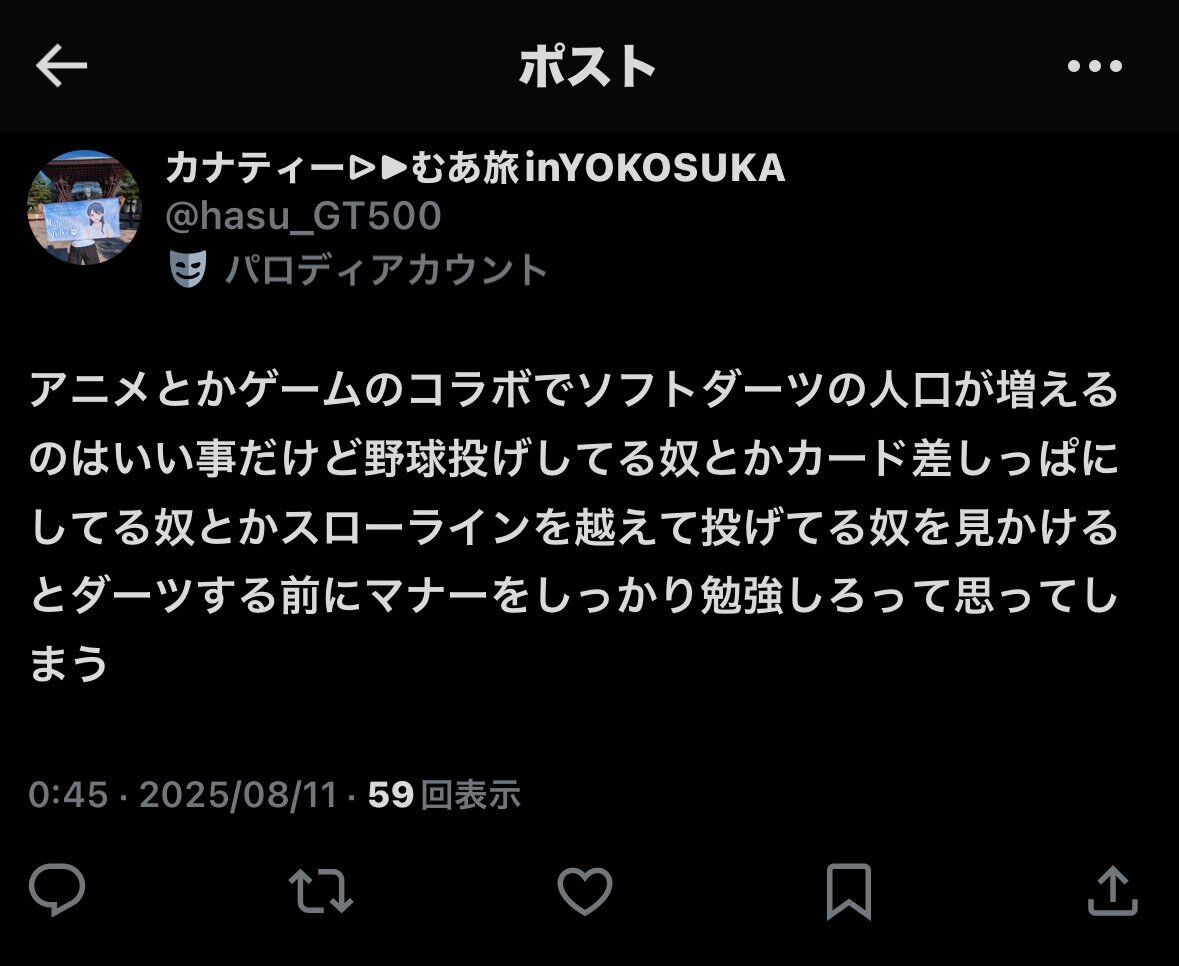Image resolution: width=1179 pixels, height=966 pixels.
Task: Reply to the post via speech bubble icon
Action: tap(56, 890)
